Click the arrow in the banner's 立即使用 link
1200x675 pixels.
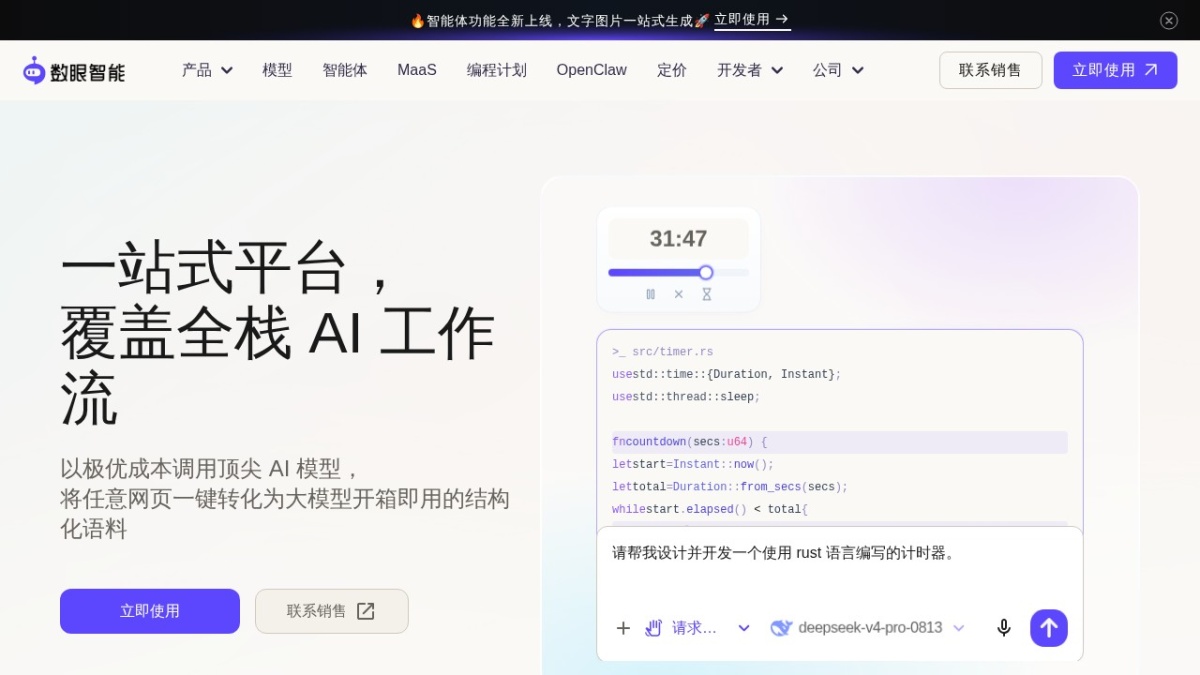(x=782, y=19)
